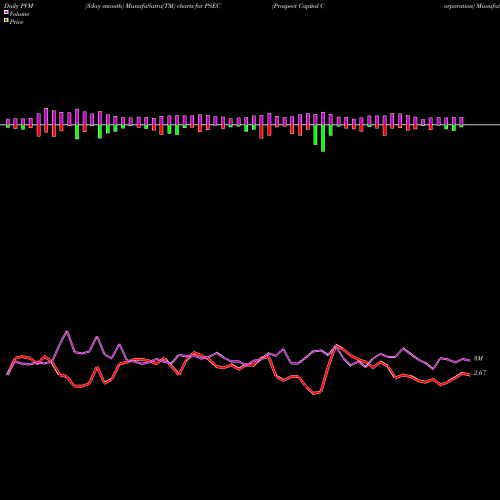Screen dimensions: 500x500
Task: Click the PSEC chart heading text
Action: point(153,6)
